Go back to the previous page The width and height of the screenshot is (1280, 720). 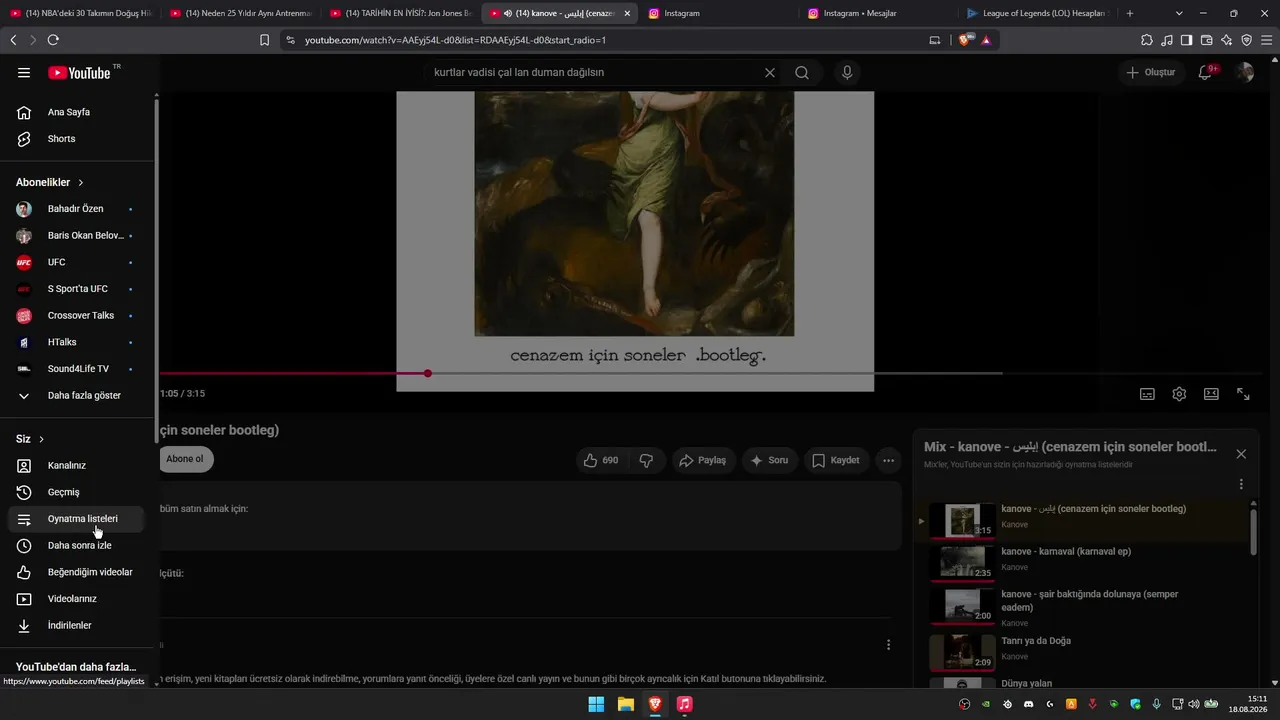tap(13, 40)
